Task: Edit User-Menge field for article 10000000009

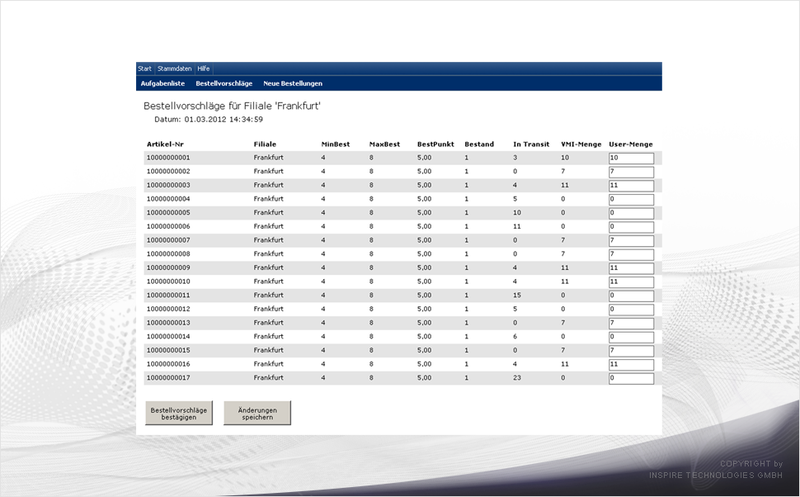Action: (631, 268)
